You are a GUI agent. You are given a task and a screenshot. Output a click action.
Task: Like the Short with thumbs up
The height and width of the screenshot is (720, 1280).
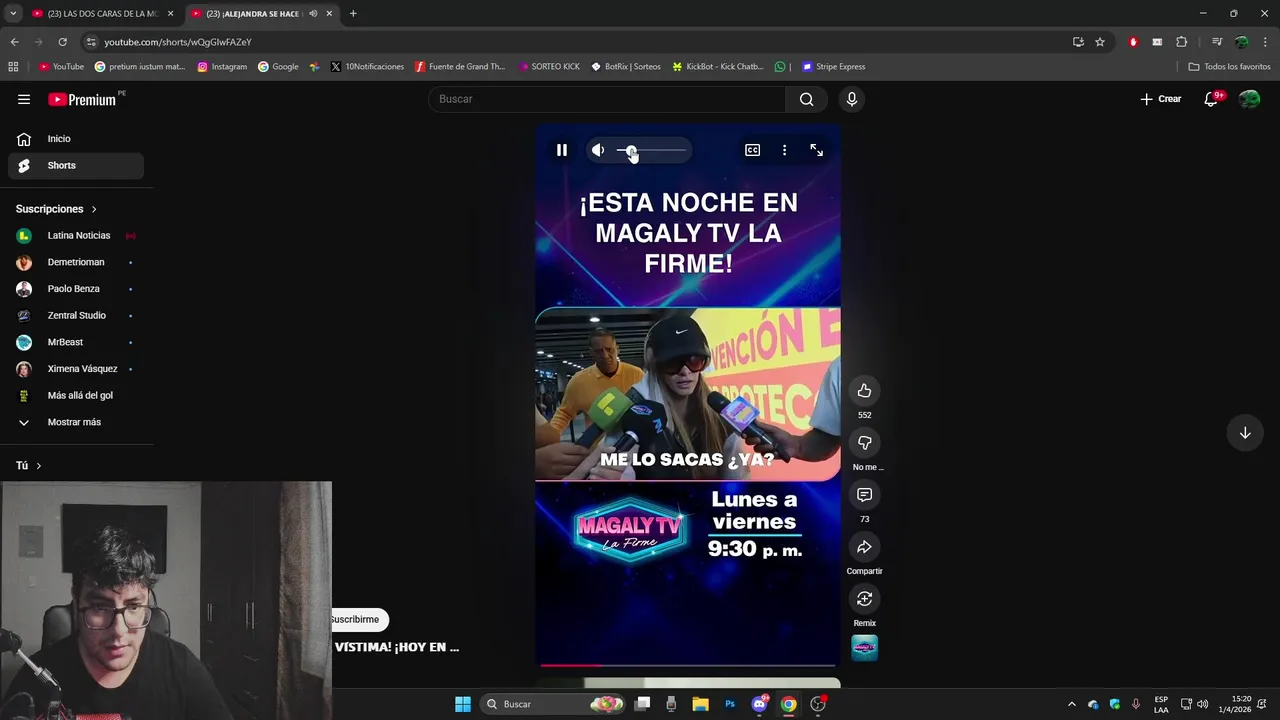point(865,391)
